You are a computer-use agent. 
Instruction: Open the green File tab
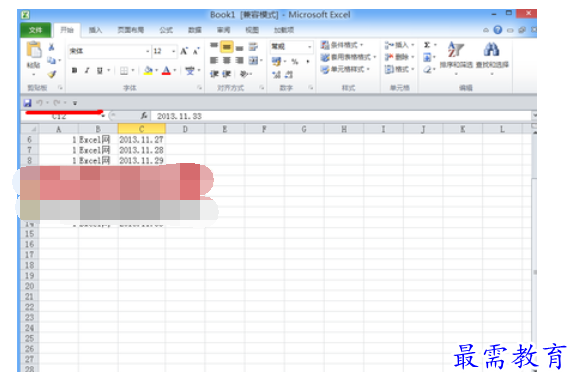pyautogui.click(x=35, y=30)
